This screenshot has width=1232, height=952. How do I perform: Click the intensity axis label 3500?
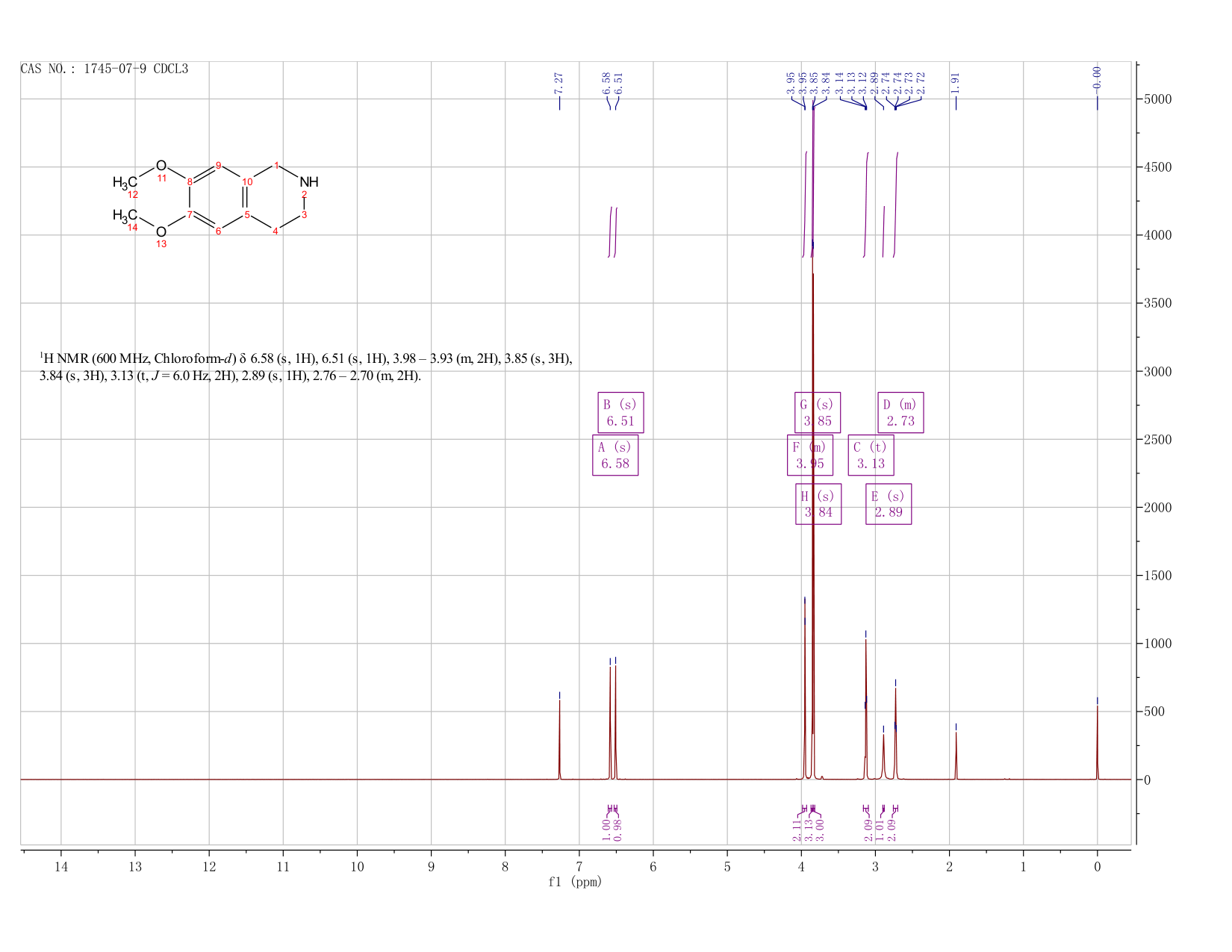(x=1157, y=303)
